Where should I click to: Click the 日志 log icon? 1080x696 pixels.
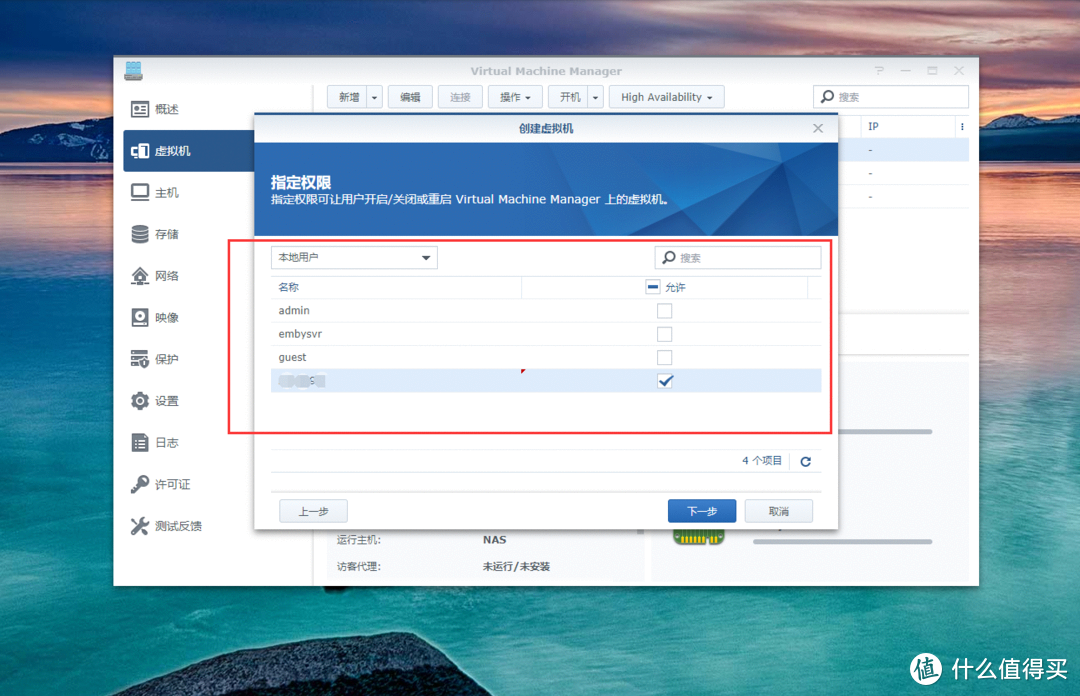(x=140, y=442)
